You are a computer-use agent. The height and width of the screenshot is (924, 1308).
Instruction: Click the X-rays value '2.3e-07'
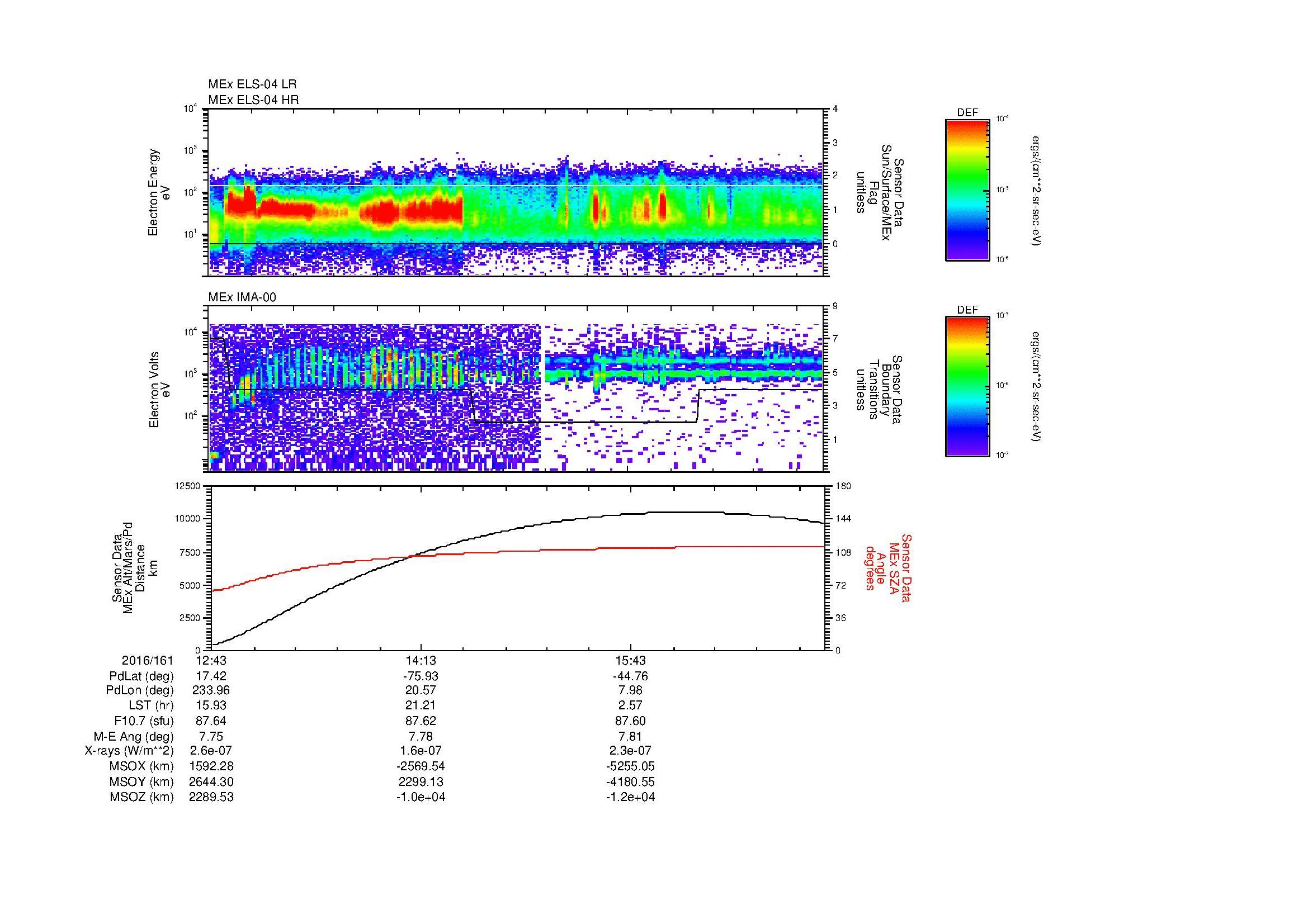pos(630,751)
